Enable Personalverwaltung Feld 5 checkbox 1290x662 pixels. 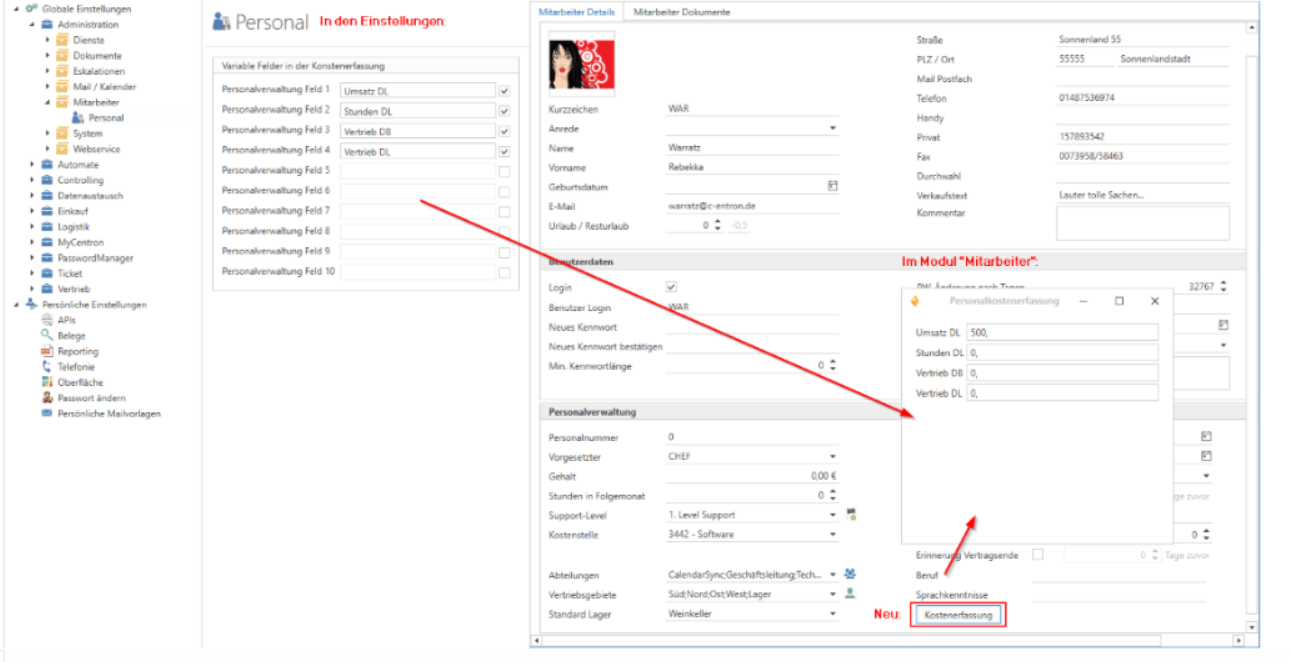click(504, 171)
